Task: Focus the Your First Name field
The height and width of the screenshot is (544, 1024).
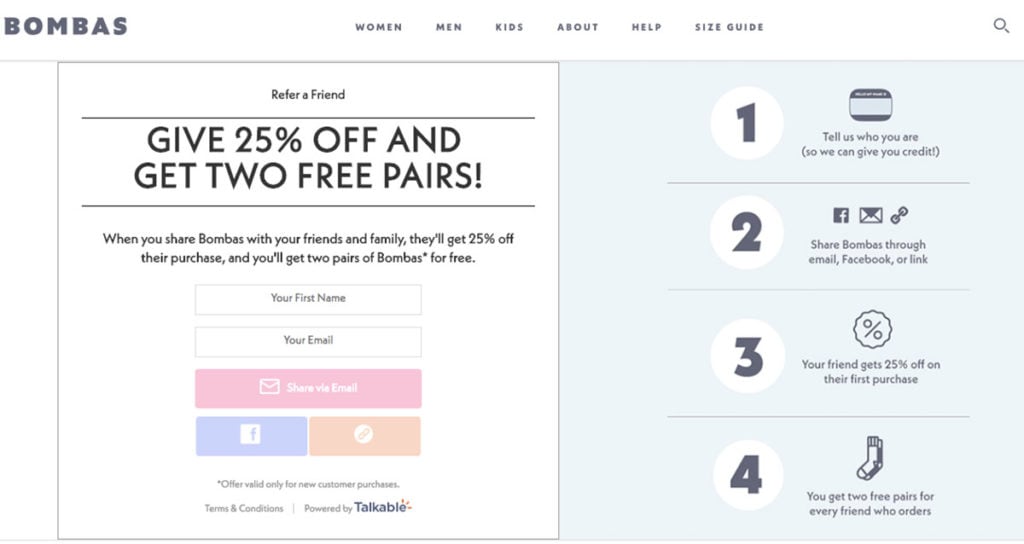Action: click(x=308, y=299)
